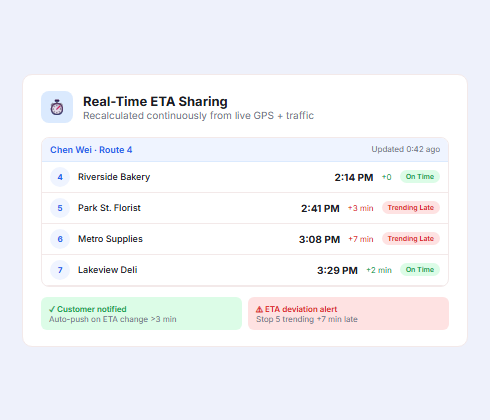
Task: Click the "3:29 PM" ETA value
Action: click(337, 270)
